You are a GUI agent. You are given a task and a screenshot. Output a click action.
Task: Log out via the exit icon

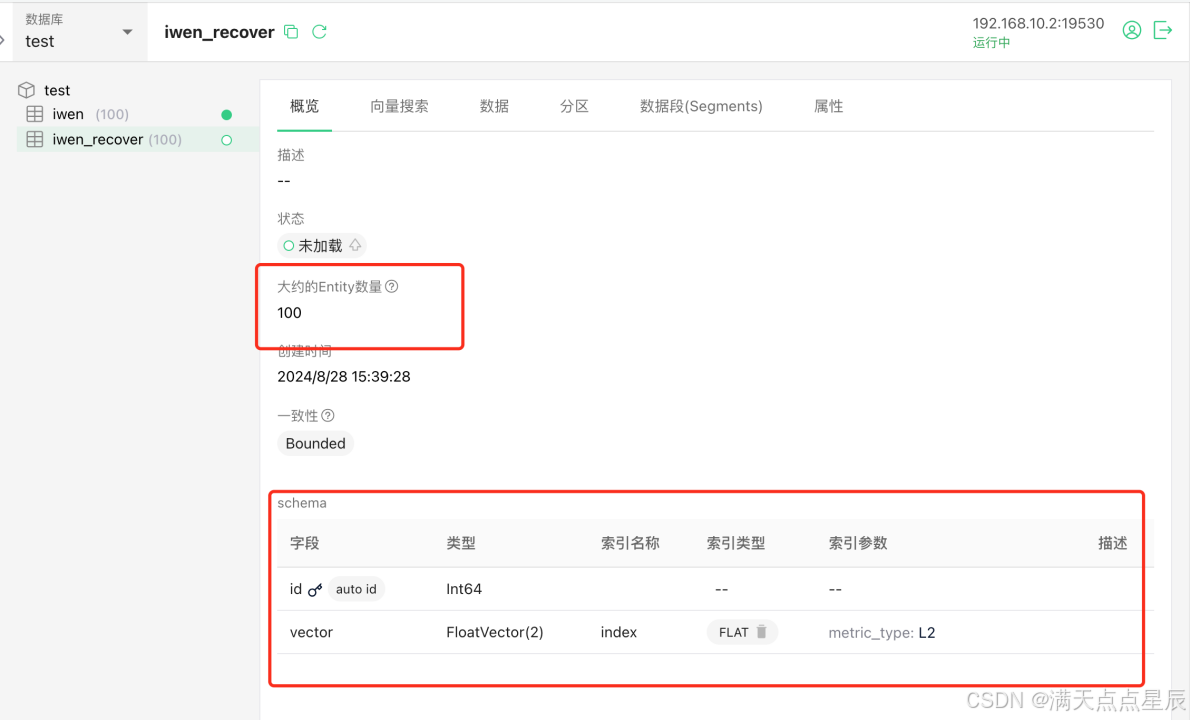(x=1163, y=30)
